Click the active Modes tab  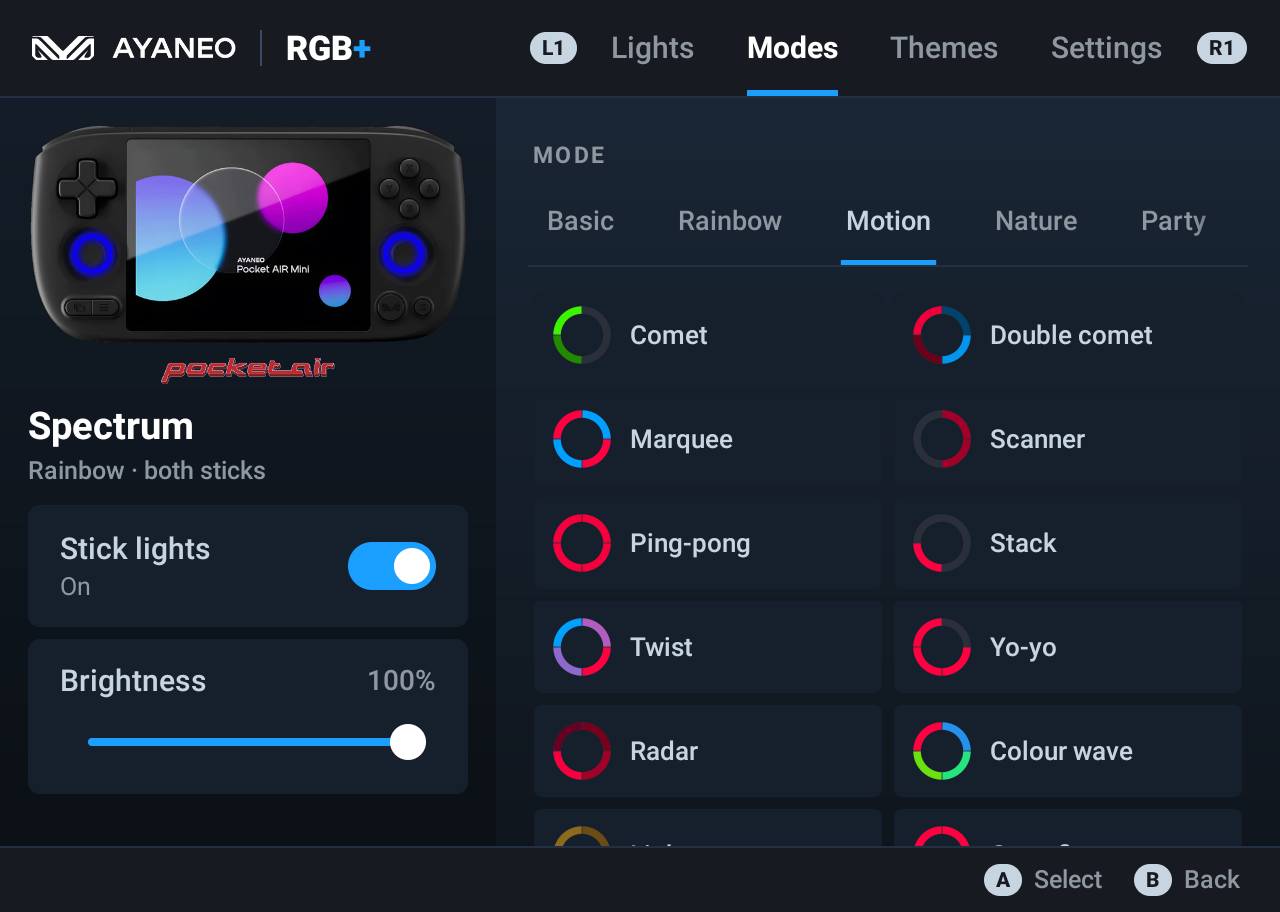point(792,48)
